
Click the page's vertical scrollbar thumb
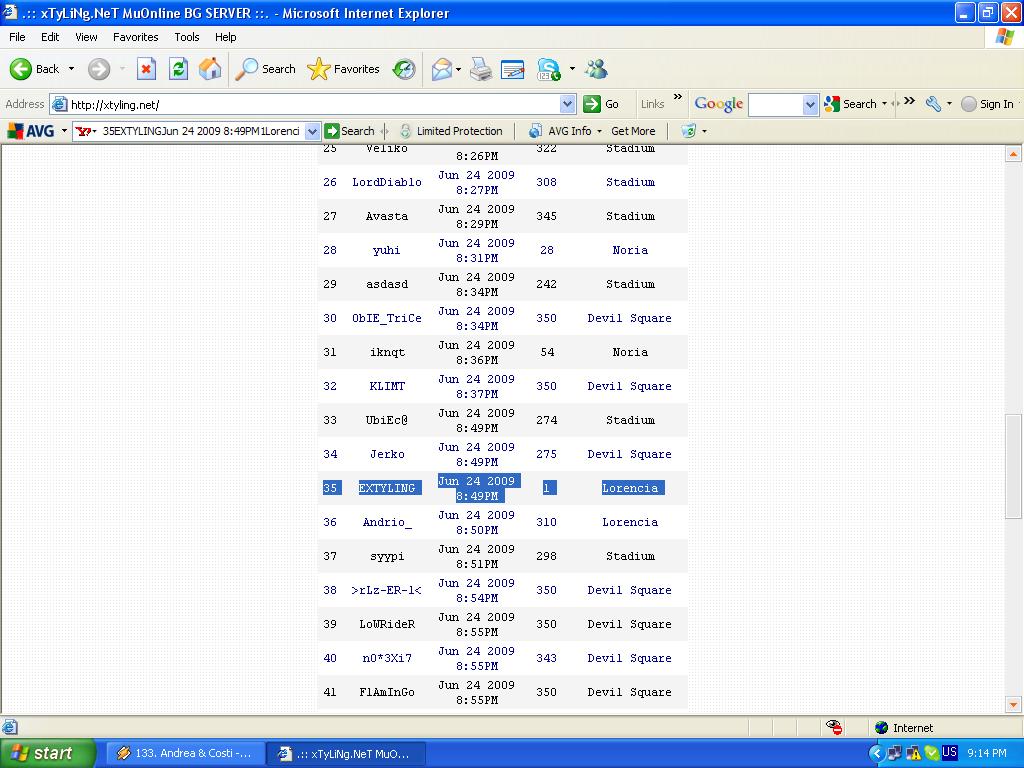1013,465
